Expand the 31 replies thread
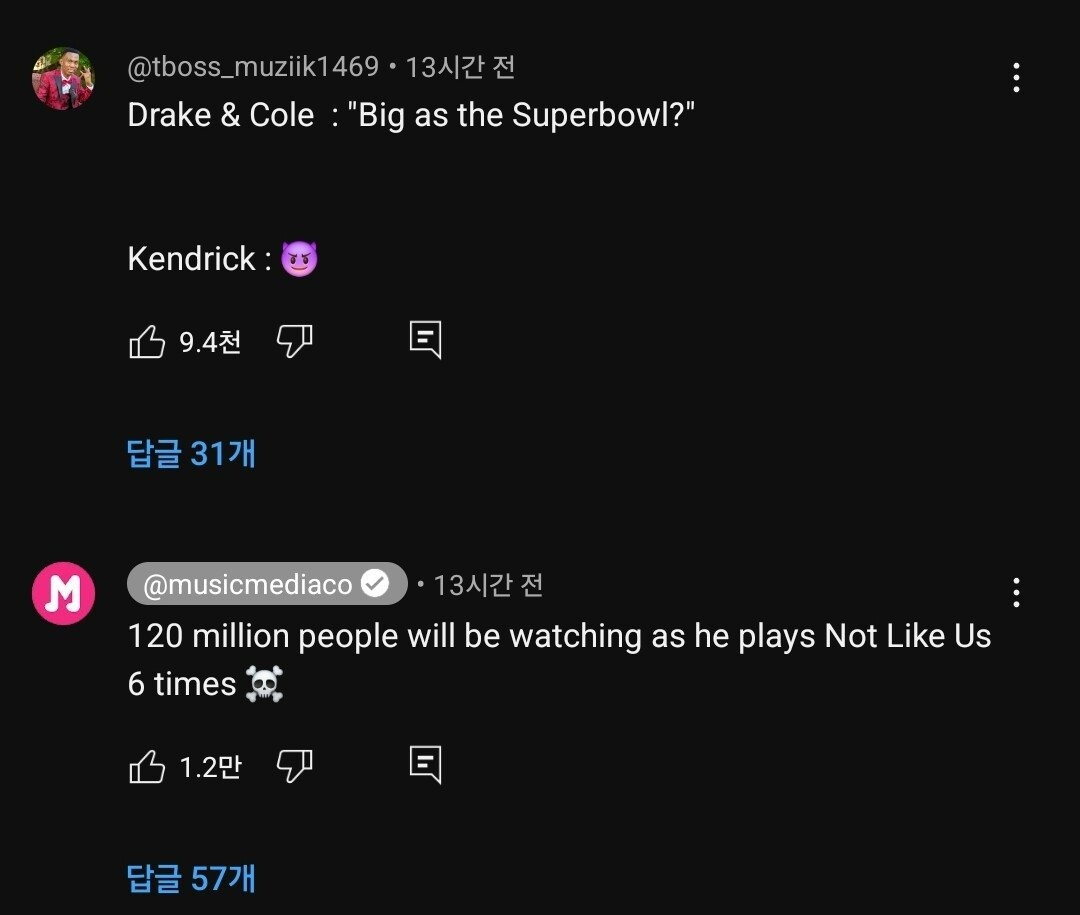 pyautogui.click(x=191, y=453)
